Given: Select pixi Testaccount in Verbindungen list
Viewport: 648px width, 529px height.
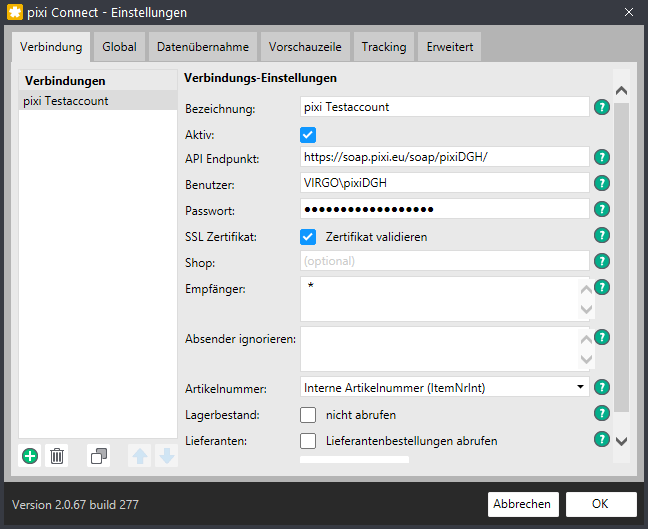Looking at the screenshot, I should [x=98, y=101].
